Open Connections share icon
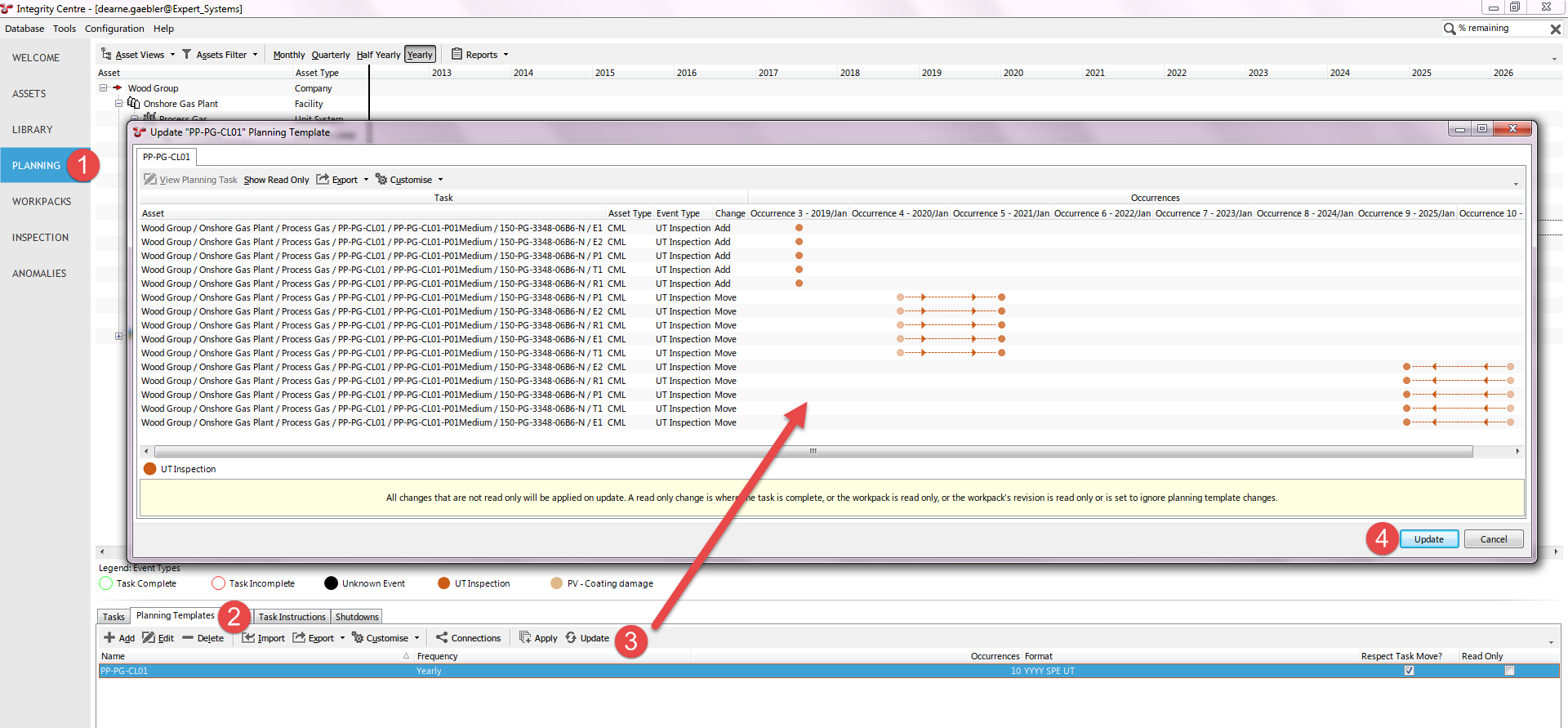The width and height of the screenshot is (1568, 728). point(442,637)
